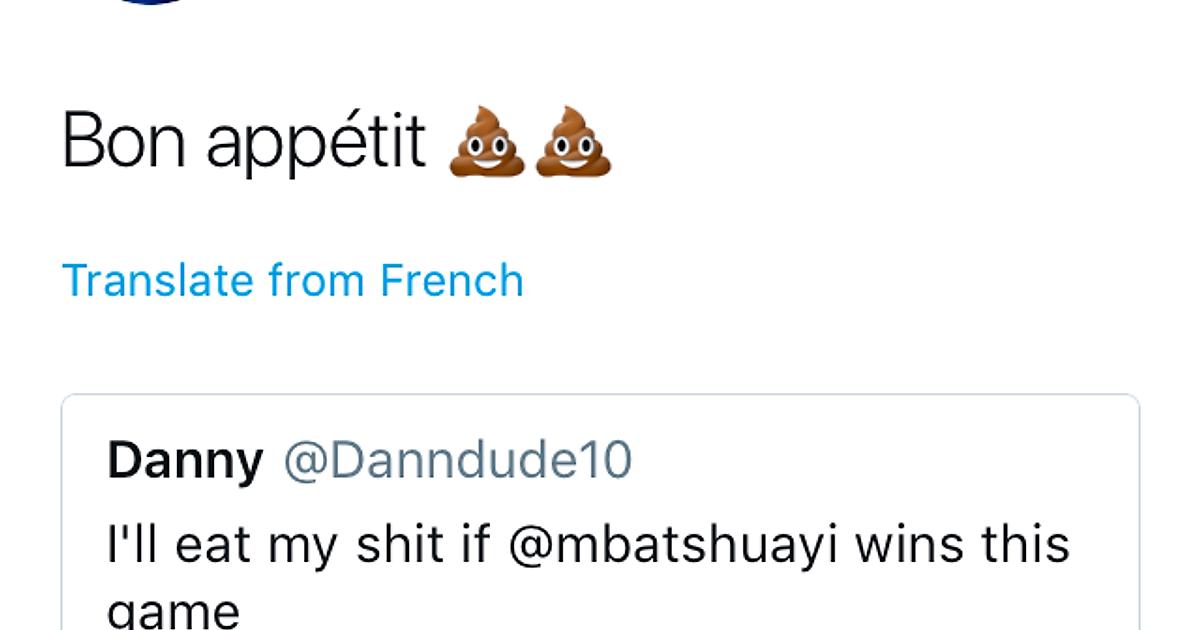The height and width of the screenshot is (630, 1200).
Task: Click the Translate from French link
Action: tap(292, 280)
